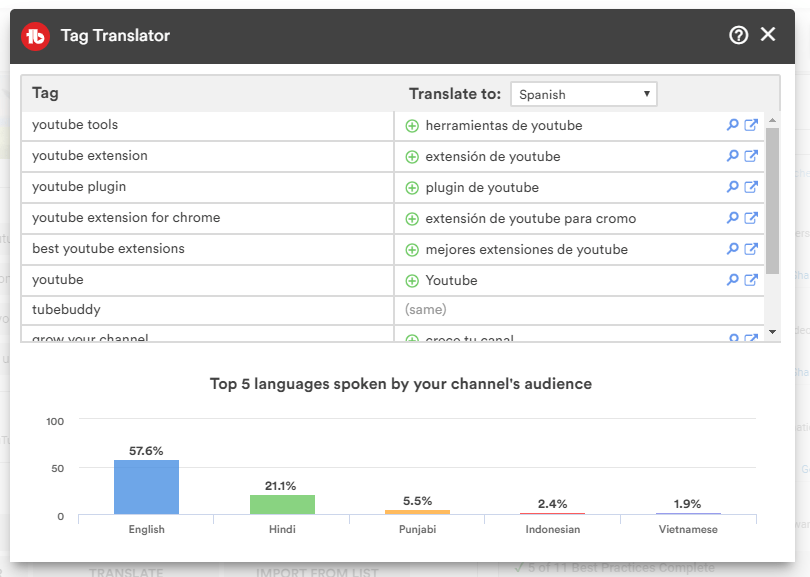Add the "plugin de youtube" translation
The height and width of the screenshot is (577, 810).
412,187
